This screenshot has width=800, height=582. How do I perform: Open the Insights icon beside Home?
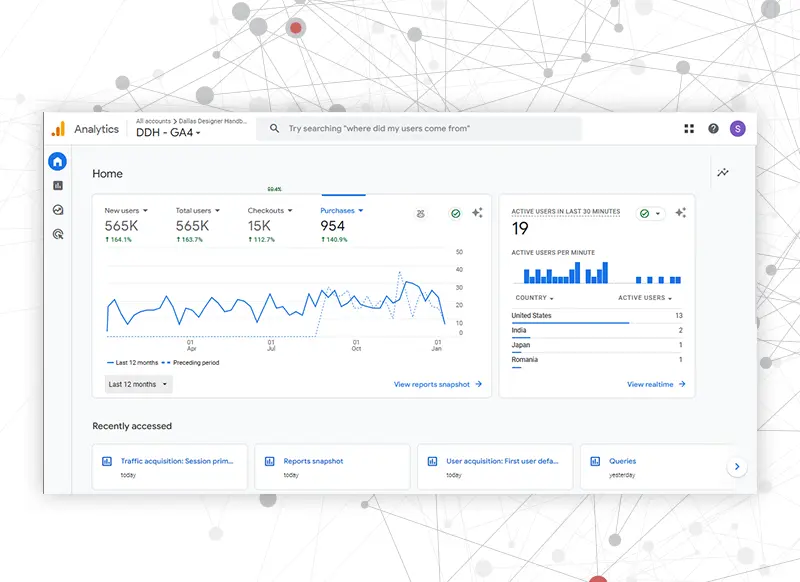pos(723,173)
